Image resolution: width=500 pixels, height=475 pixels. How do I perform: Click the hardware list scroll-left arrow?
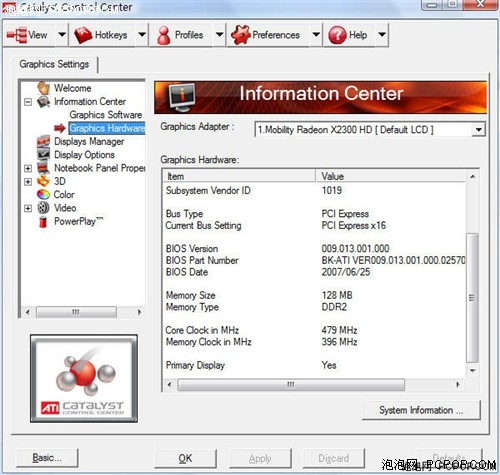(169, 385)
